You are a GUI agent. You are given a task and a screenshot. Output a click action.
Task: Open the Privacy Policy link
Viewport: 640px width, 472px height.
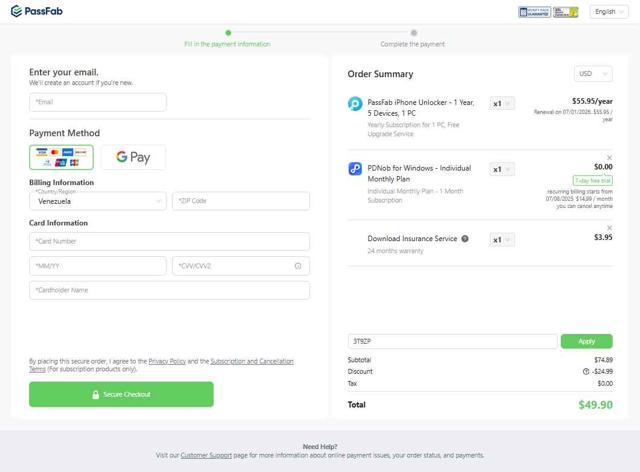click(x=167, y=361)
